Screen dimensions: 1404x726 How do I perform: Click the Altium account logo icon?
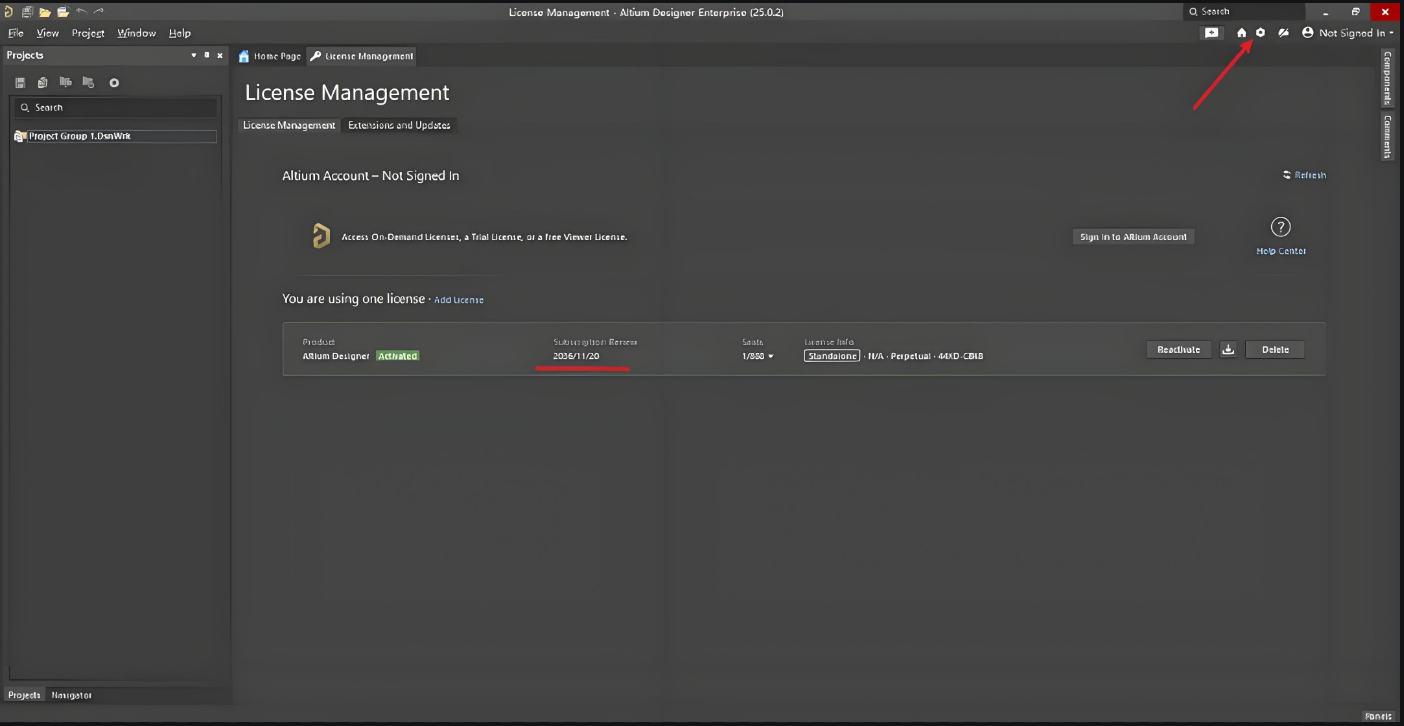pyautogui.click(x=321, y=236)
